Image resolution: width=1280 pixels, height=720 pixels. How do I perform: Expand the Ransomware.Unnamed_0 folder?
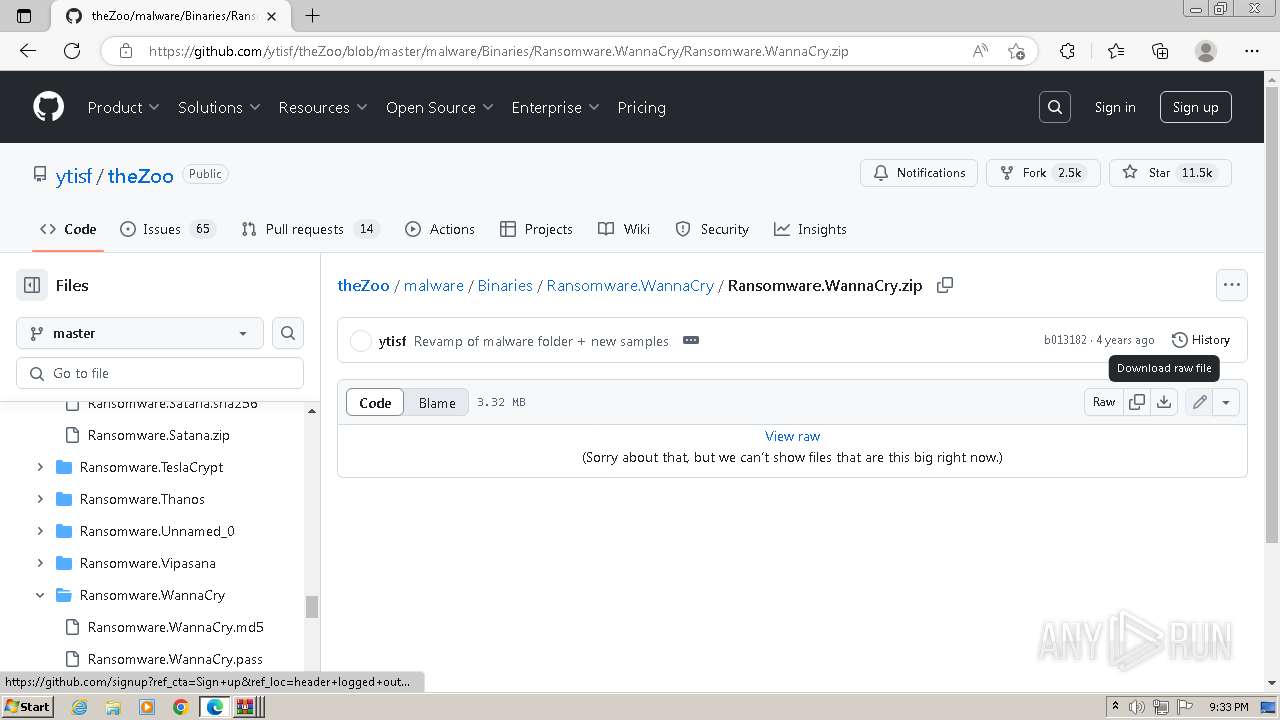tap(40, 531)
